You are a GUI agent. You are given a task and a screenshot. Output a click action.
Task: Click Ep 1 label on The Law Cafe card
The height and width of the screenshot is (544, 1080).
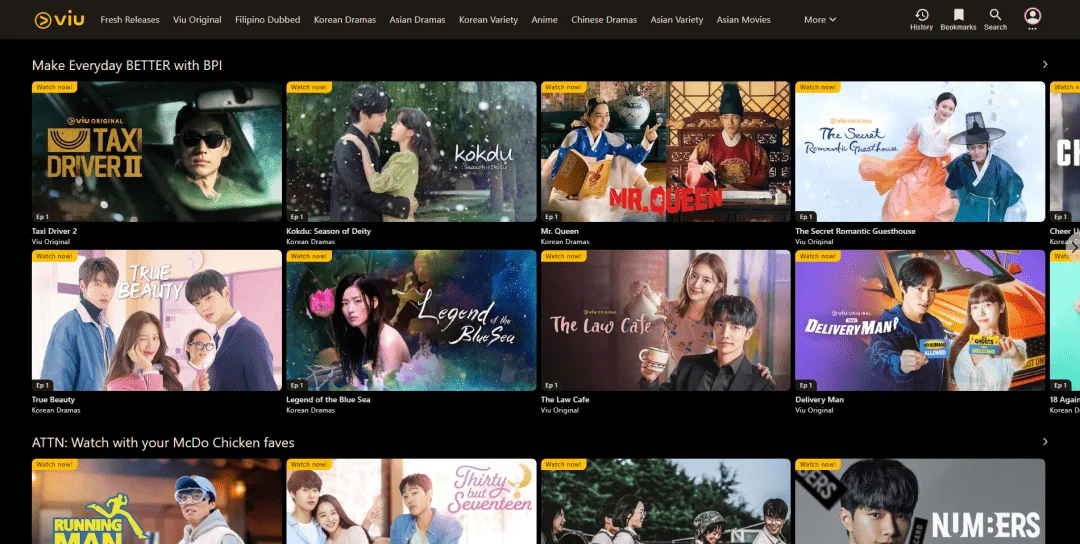click(551, 385)
